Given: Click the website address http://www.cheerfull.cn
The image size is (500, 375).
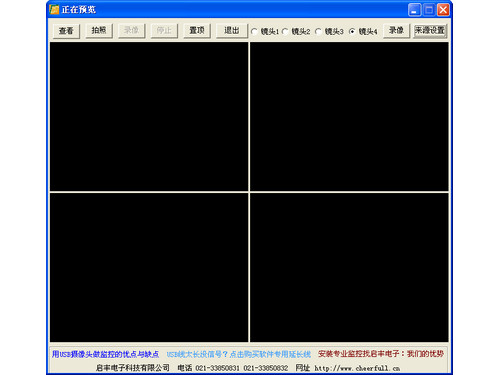Looking at the screenshot, I should click(x=357, y=368).
